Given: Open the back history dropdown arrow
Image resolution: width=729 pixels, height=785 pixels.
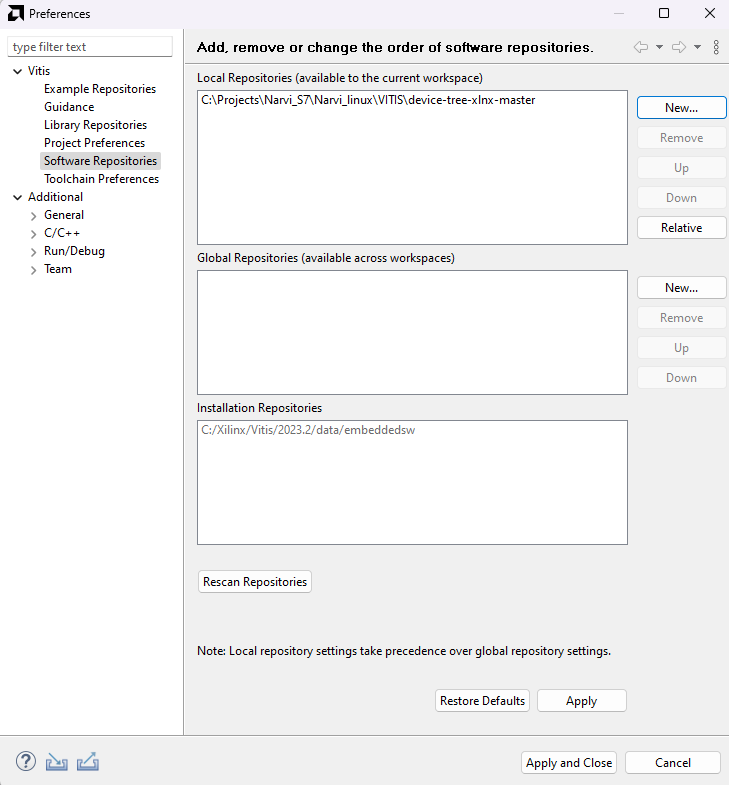Looking at the screenshot, I should coord(659,47).
